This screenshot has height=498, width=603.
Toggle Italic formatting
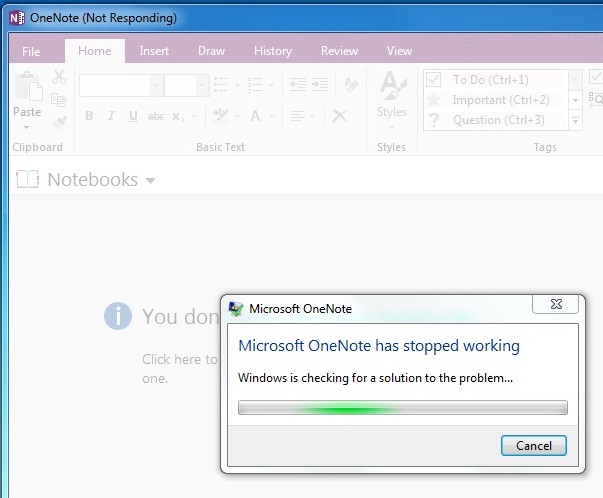point(111,116)
